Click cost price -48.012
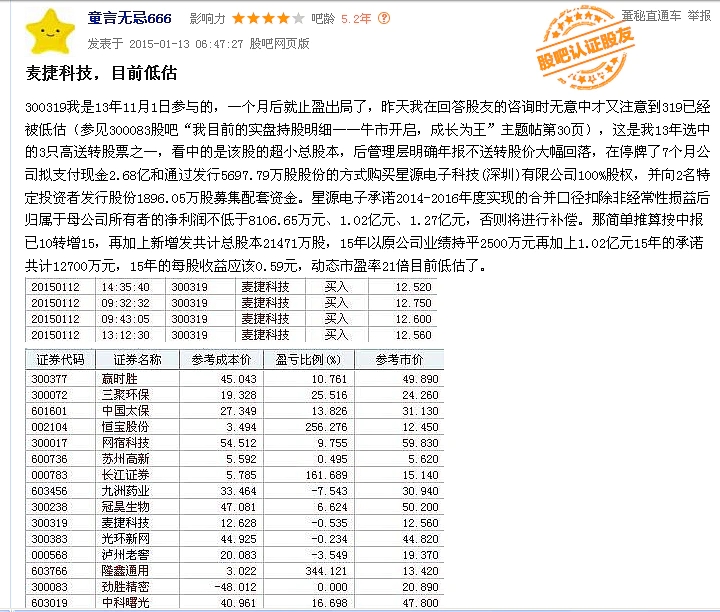 point(235,587)
